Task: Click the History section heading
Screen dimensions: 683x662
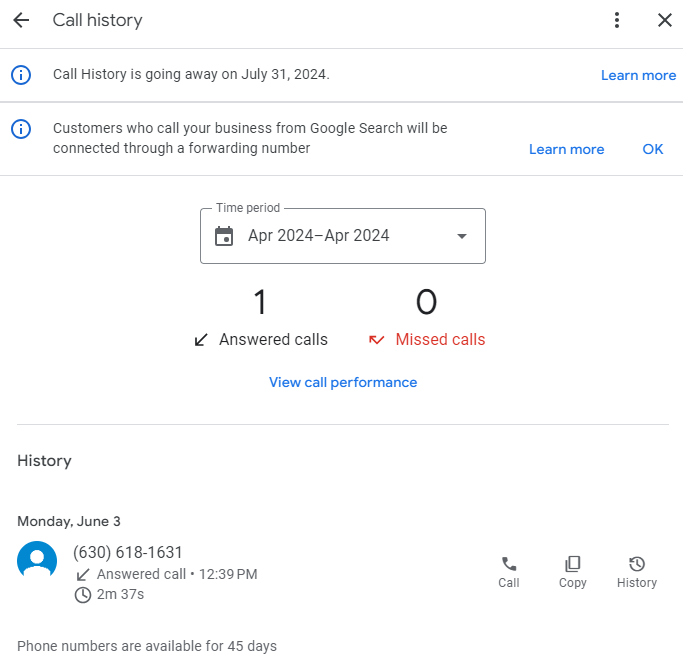Action: 44,461
